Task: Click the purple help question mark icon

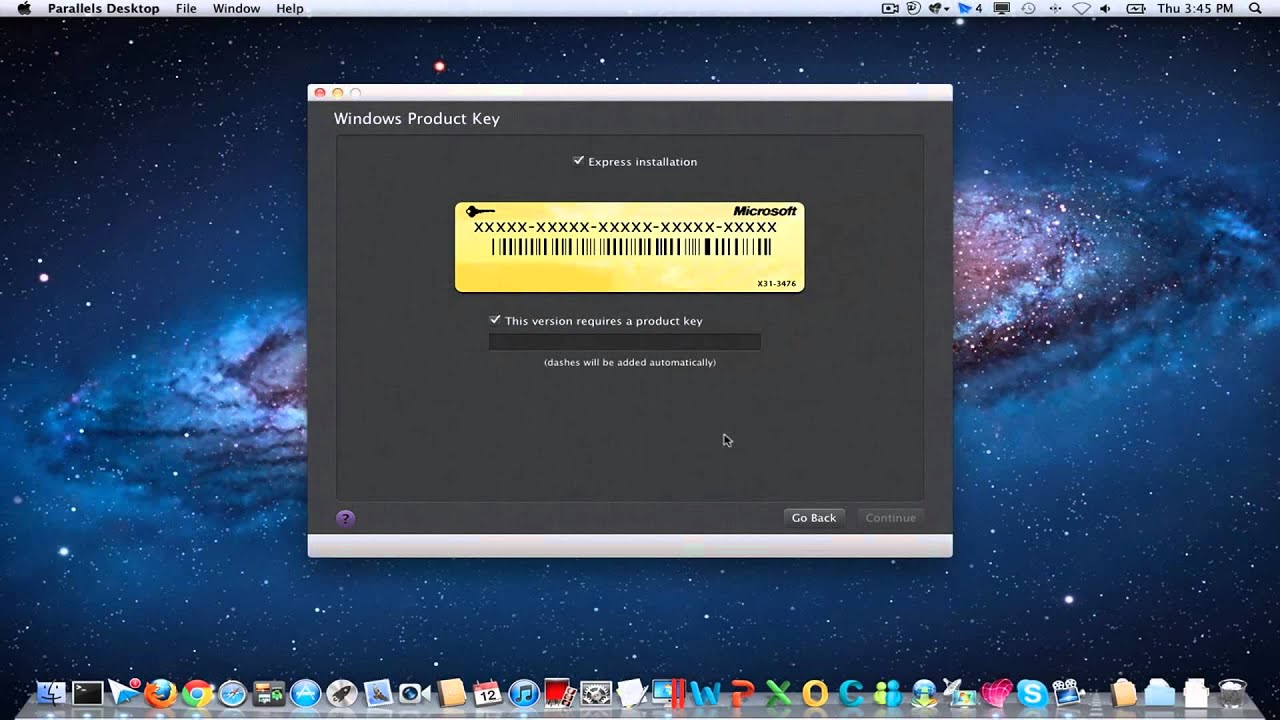Action: pos(345,518)
